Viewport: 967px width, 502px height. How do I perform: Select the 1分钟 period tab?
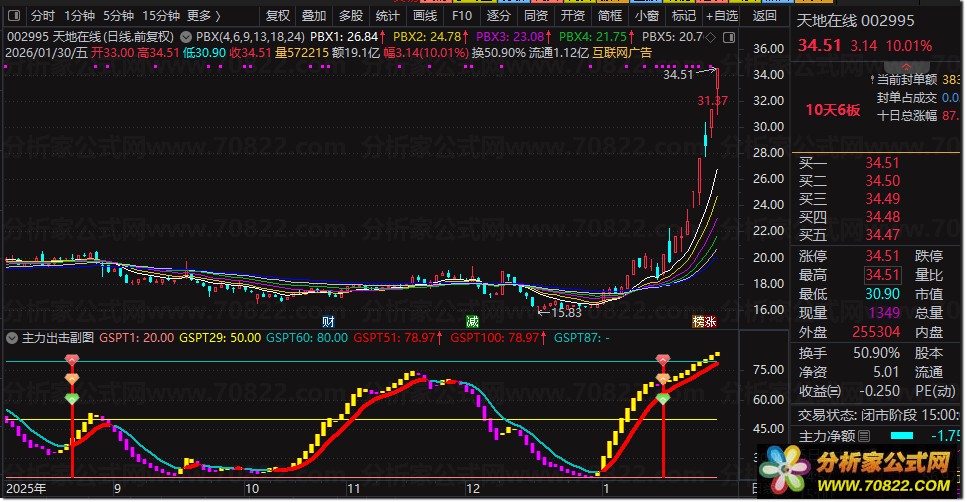coord(80,15)
